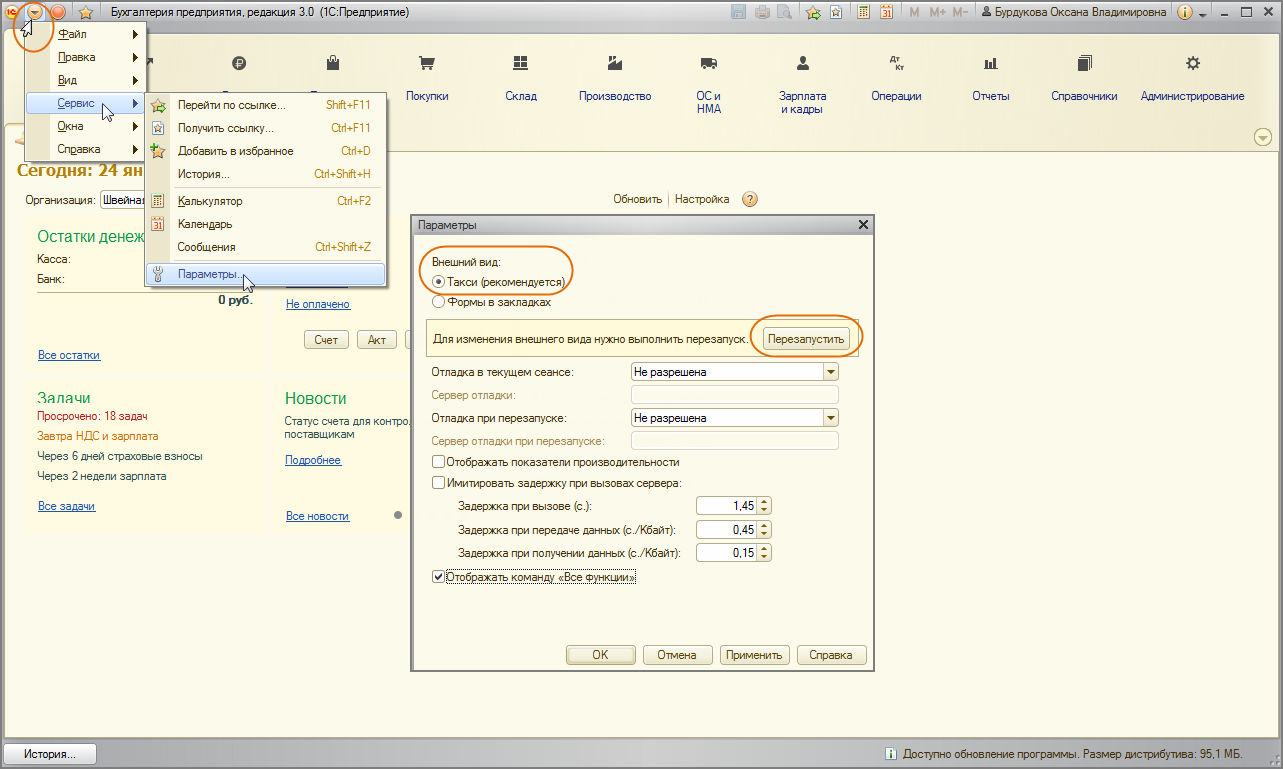The image size is (1283, 769).
Task: Enable Отображать показатели производительности checkbox
Action: click(x=438, y=462)
